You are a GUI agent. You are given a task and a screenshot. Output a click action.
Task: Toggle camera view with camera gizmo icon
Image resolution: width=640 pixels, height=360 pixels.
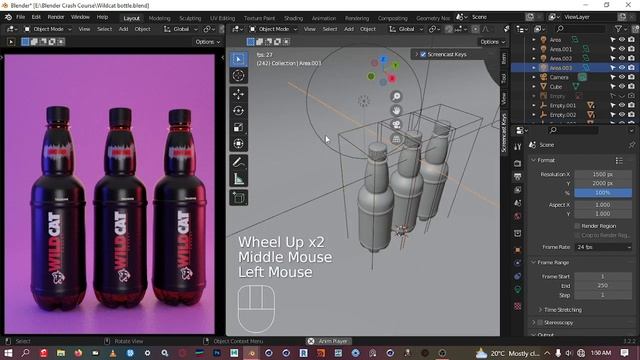click(x=396, y=124)
